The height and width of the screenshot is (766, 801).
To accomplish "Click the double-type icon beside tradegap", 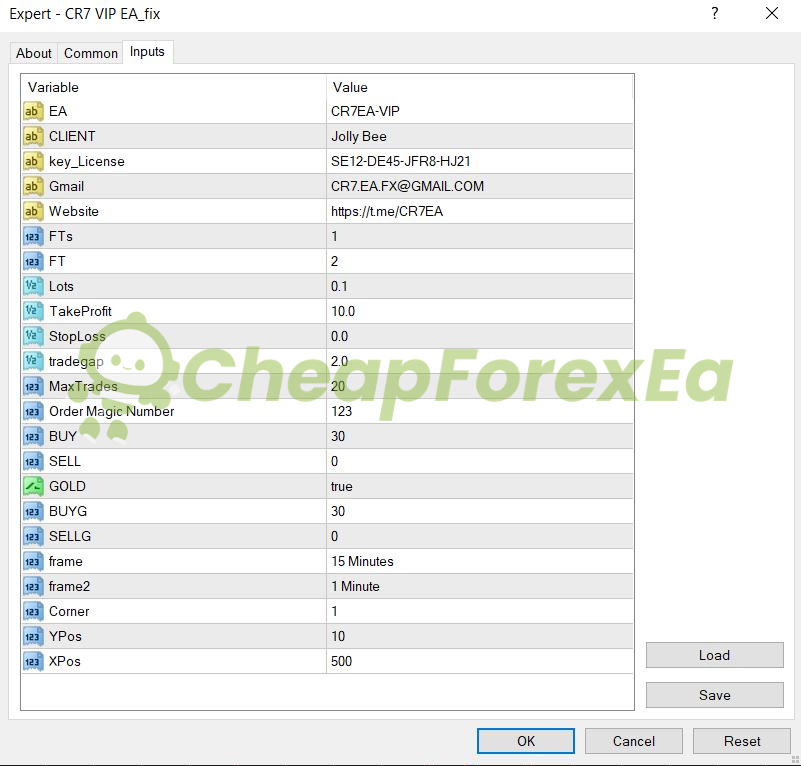I will point(33,361).
